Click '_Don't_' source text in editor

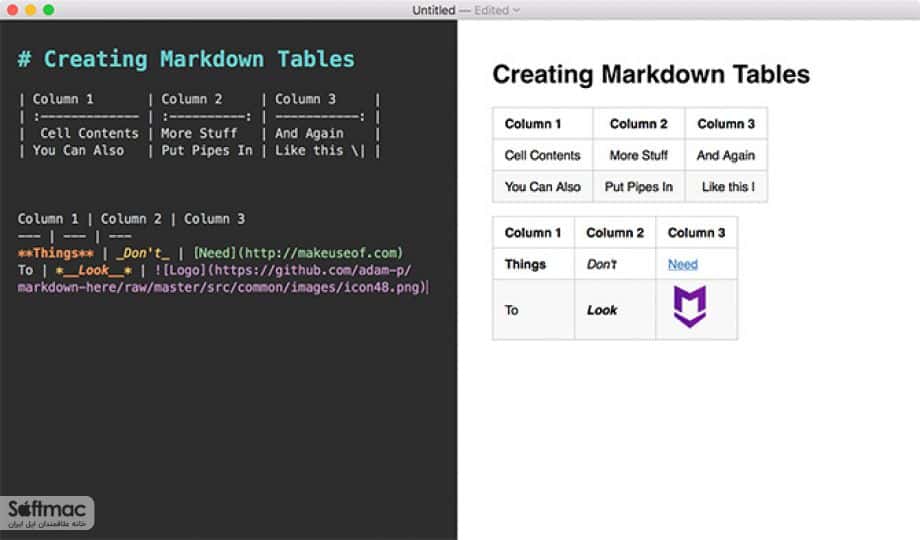[143, 253]
